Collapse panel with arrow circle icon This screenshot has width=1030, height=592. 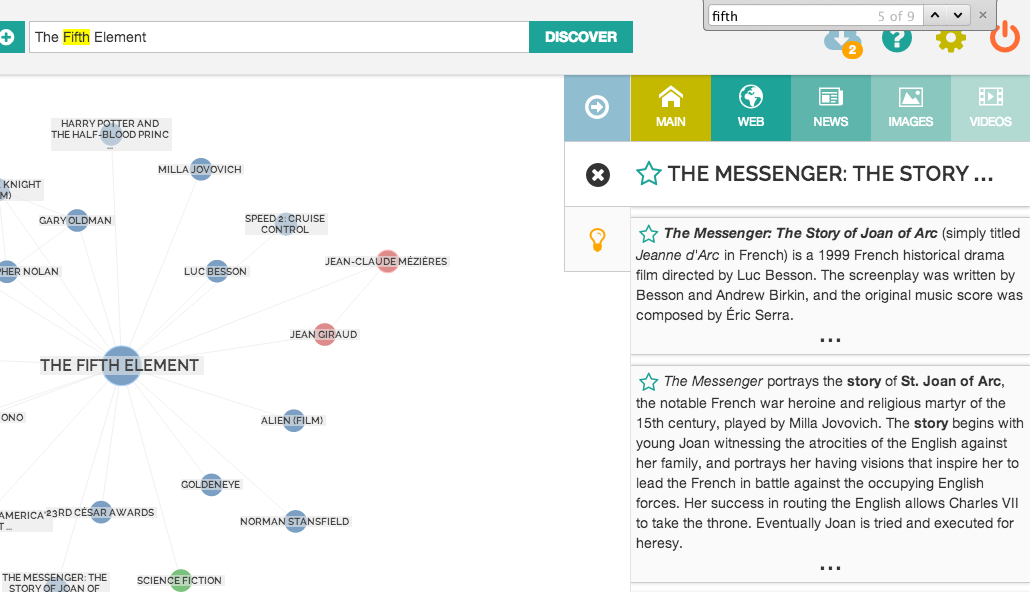[597, 107]
